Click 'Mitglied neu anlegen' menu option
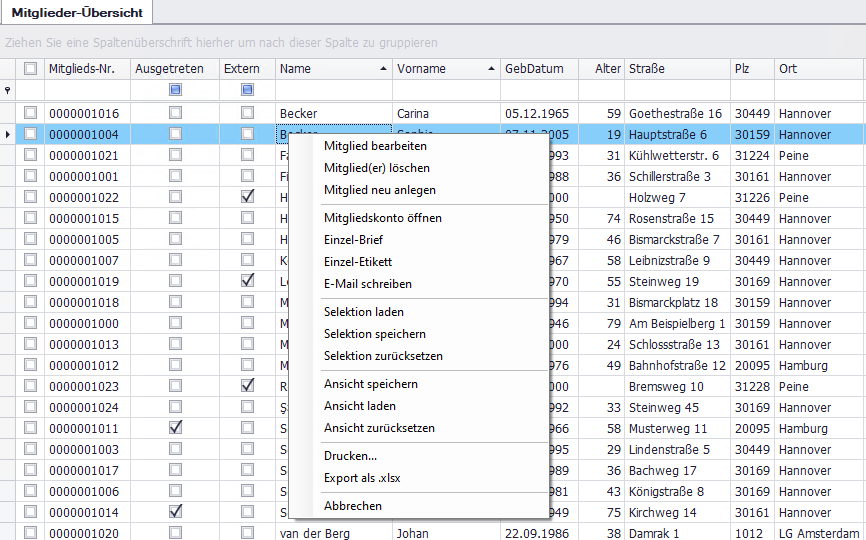 click(x=380, y=190)
